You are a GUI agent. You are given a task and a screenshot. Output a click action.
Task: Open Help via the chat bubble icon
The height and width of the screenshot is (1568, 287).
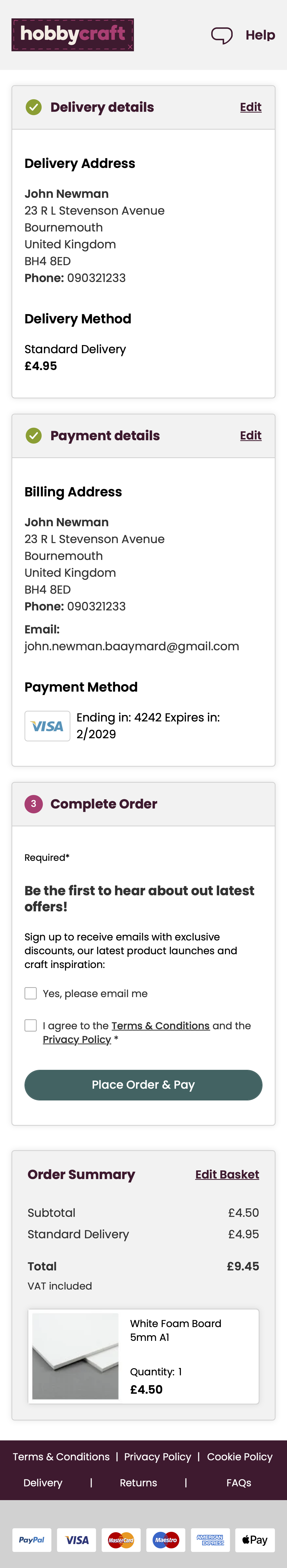coord(222,35)
